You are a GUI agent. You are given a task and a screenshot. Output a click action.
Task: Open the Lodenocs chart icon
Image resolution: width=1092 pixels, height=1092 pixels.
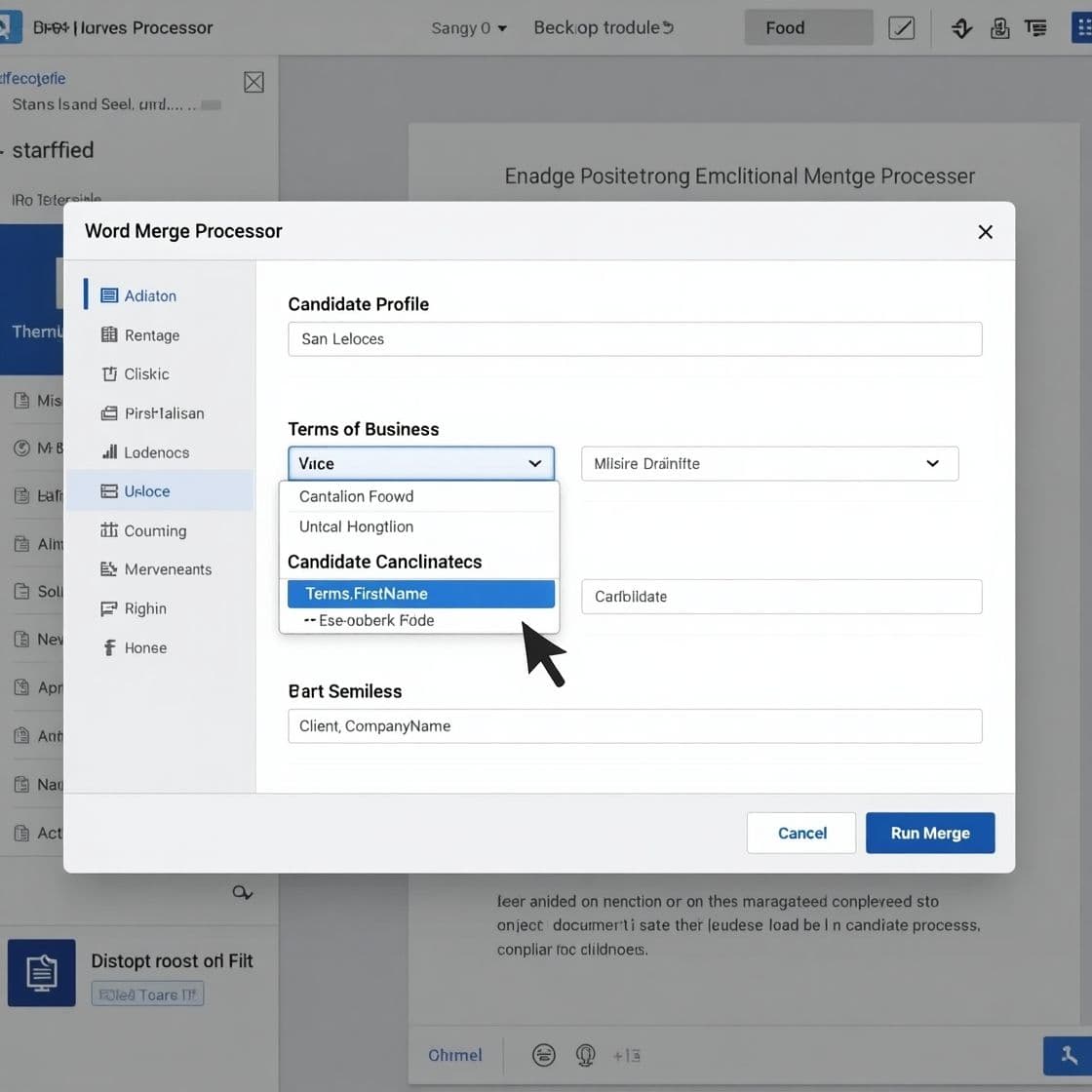pos(110,451)
